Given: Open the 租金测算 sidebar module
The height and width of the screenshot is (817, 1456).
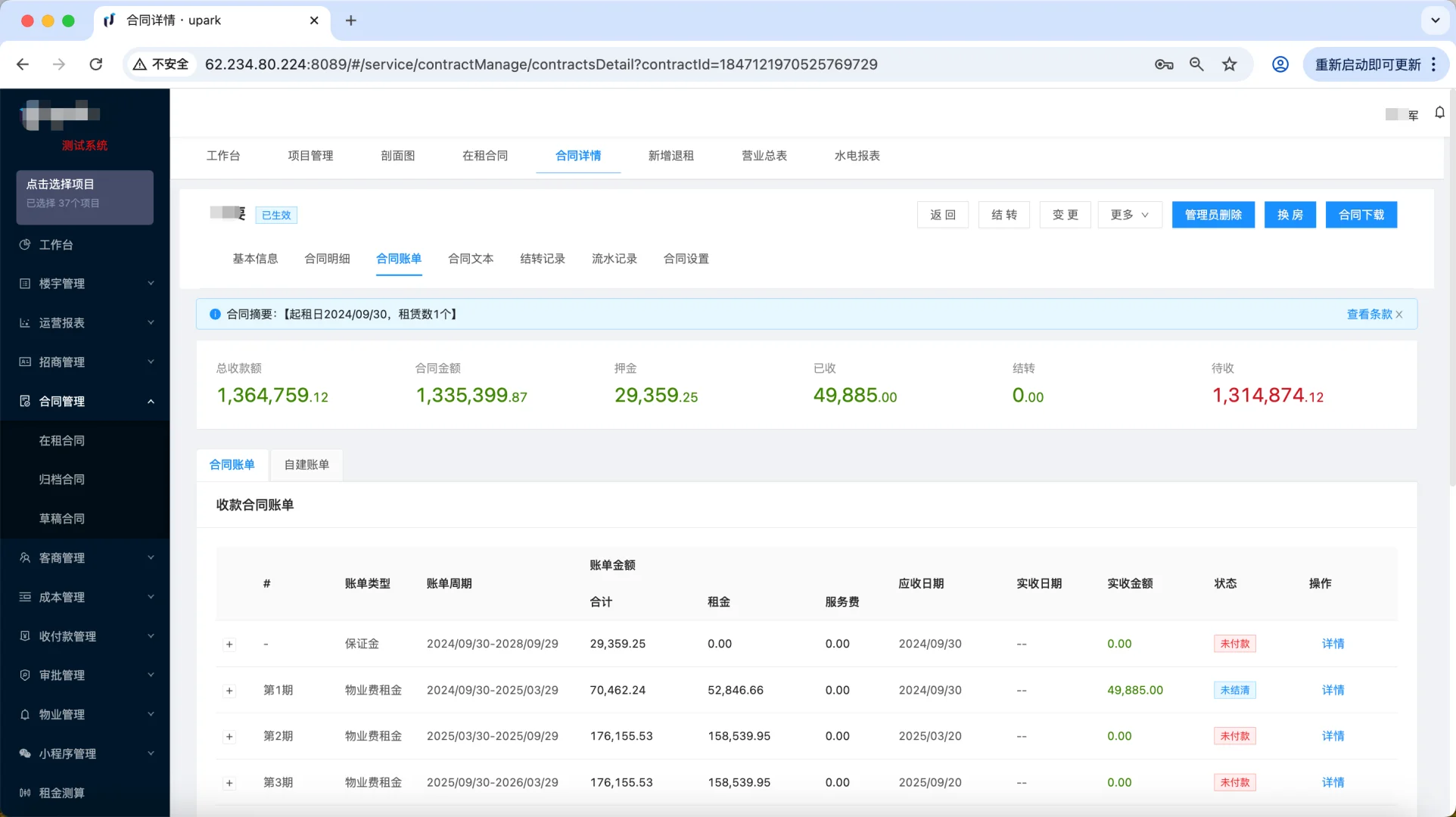Looking at the screenshot, I should 61,792.
